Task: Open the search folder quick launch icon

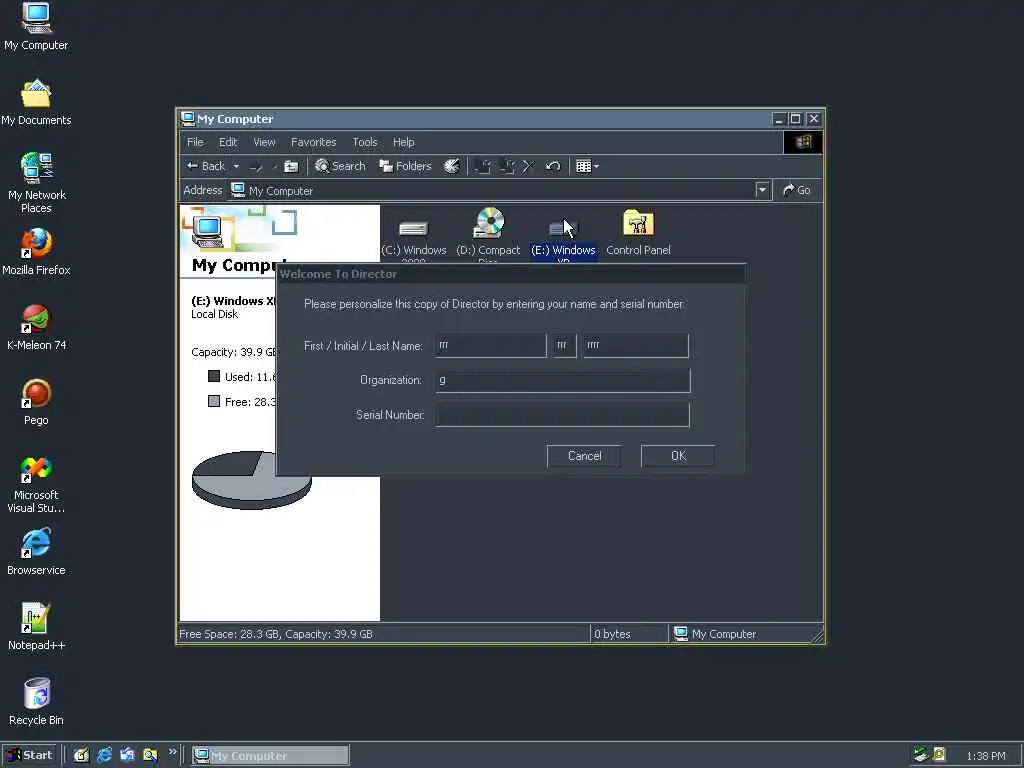Action: point(150,756)
